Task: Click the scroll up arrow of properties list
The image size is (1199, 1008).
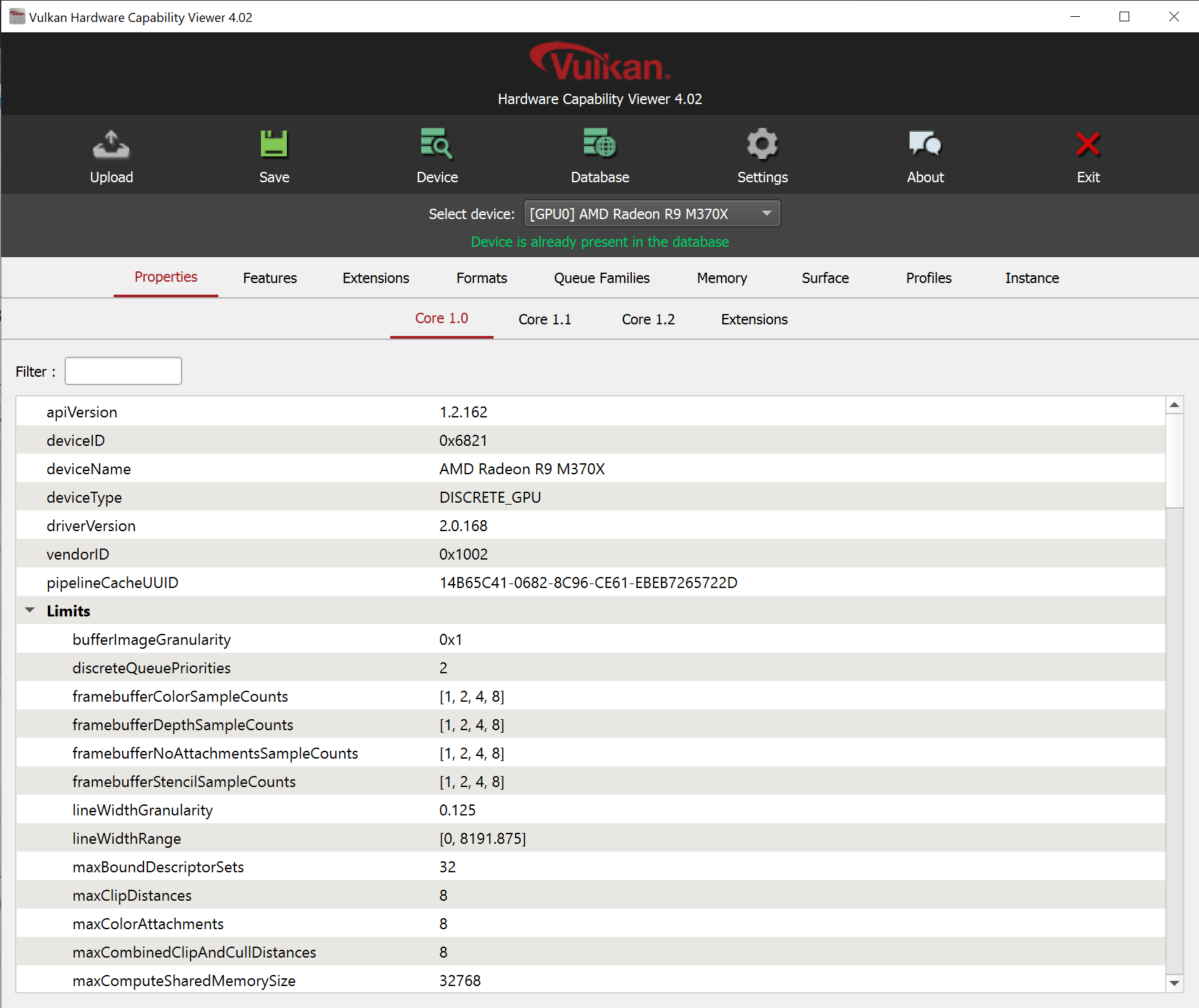Action: (x=1174, y=405)
